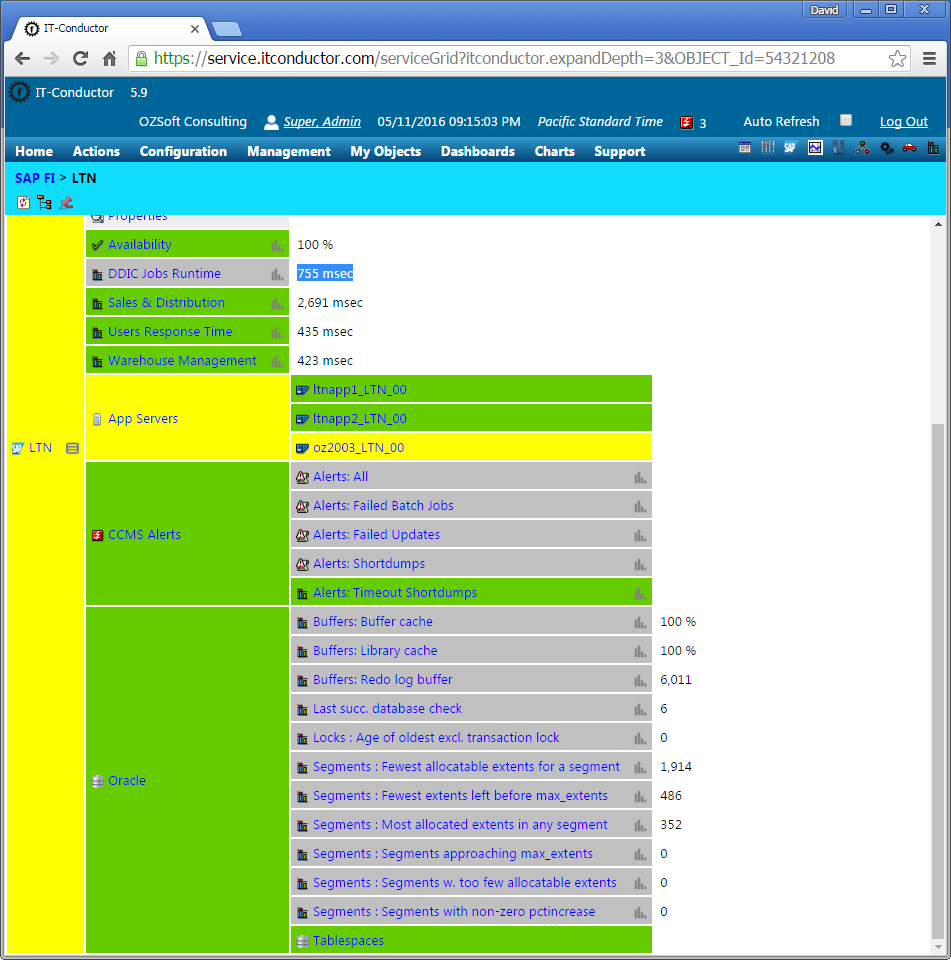Enable the Auto Refresh checkbox

point(846,120)
